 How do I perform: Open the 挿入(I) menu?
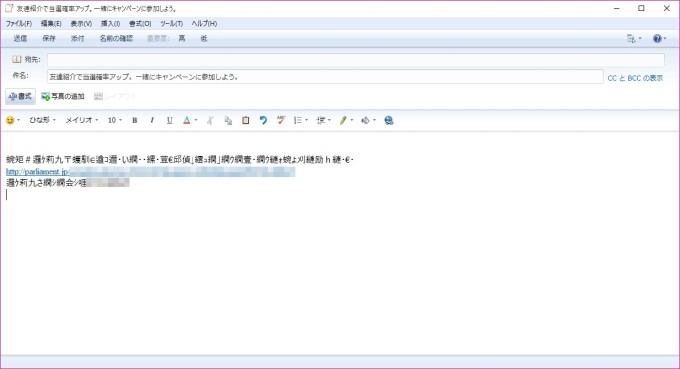[x=110, y=23]
